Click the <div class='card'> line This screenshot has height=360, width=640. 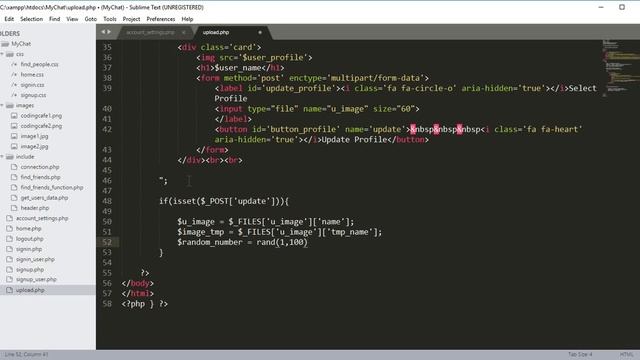pos(219,47)
